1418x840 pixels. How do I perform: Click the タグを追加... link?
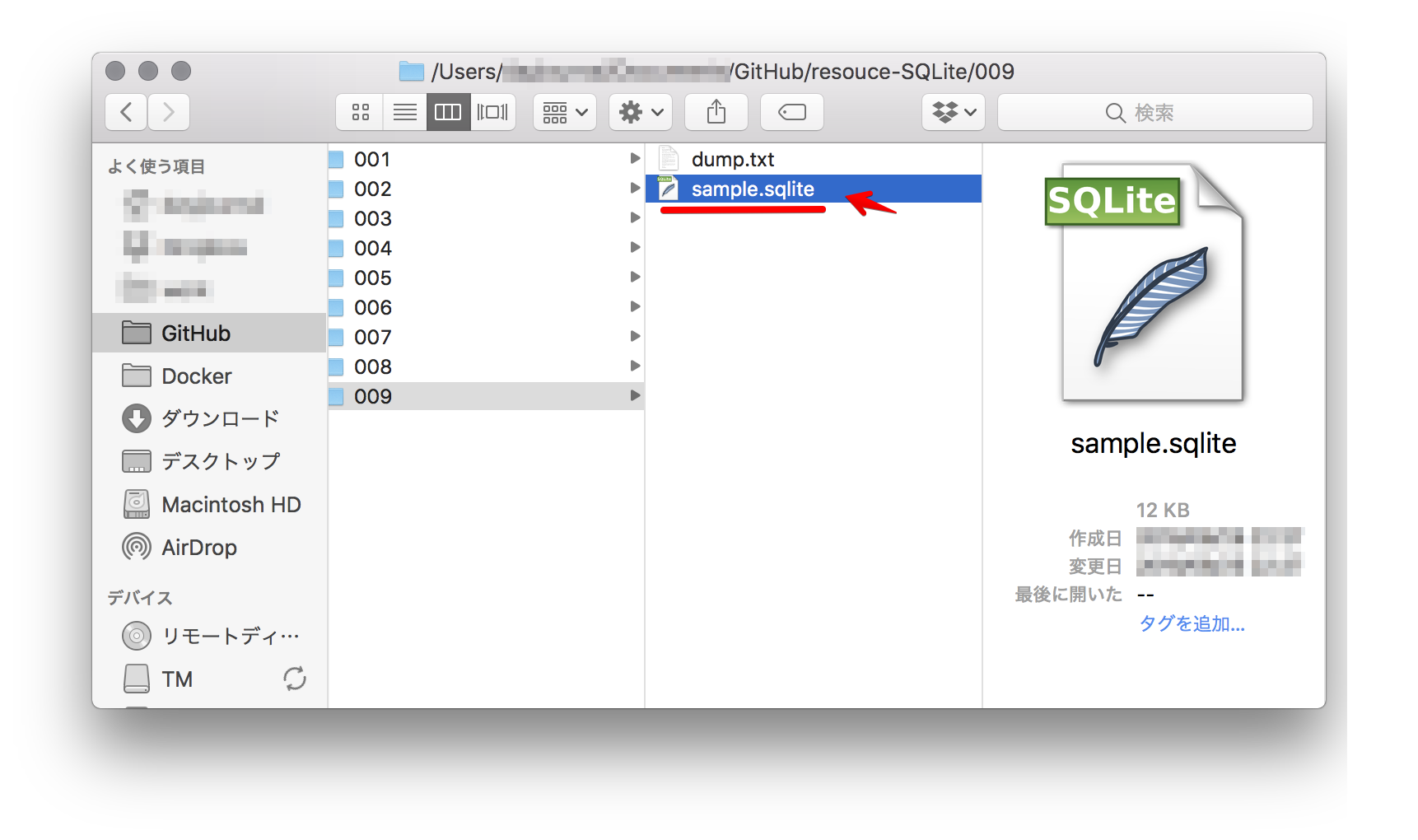(x=1192, y=623)
